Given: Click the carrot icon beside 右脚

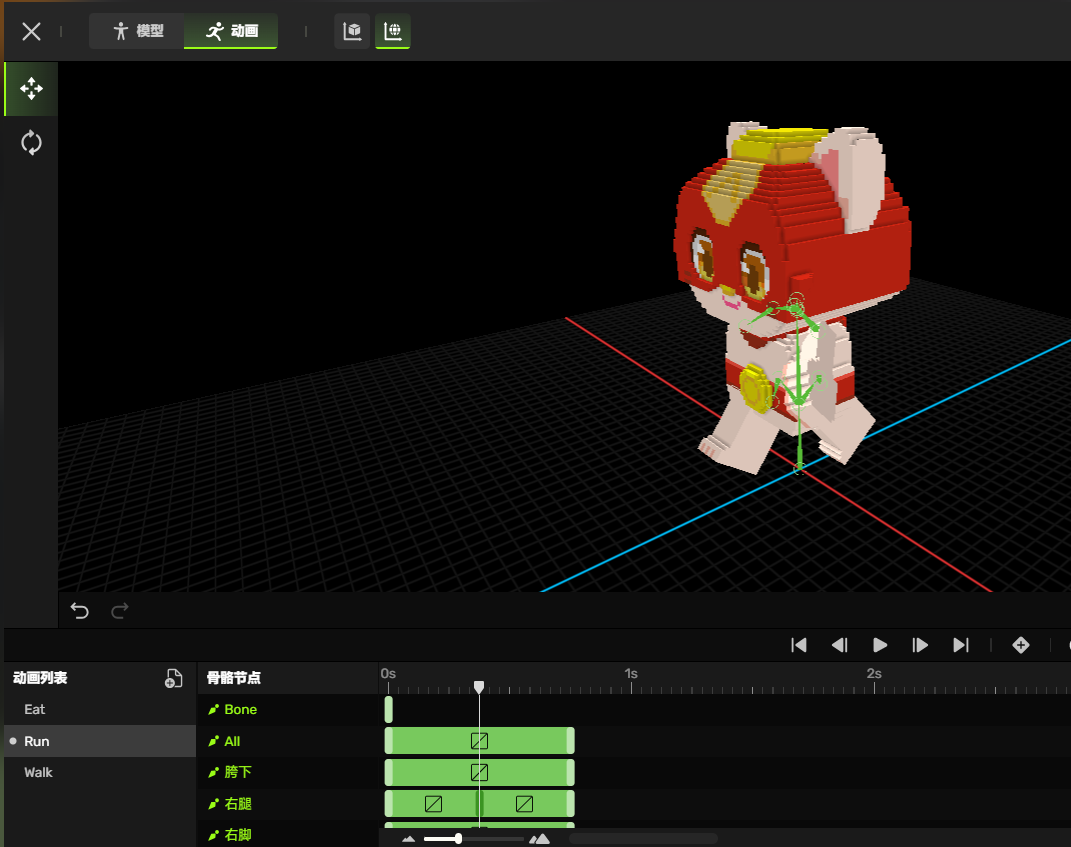Looking at the screenshot, I should tap(213, 835).
